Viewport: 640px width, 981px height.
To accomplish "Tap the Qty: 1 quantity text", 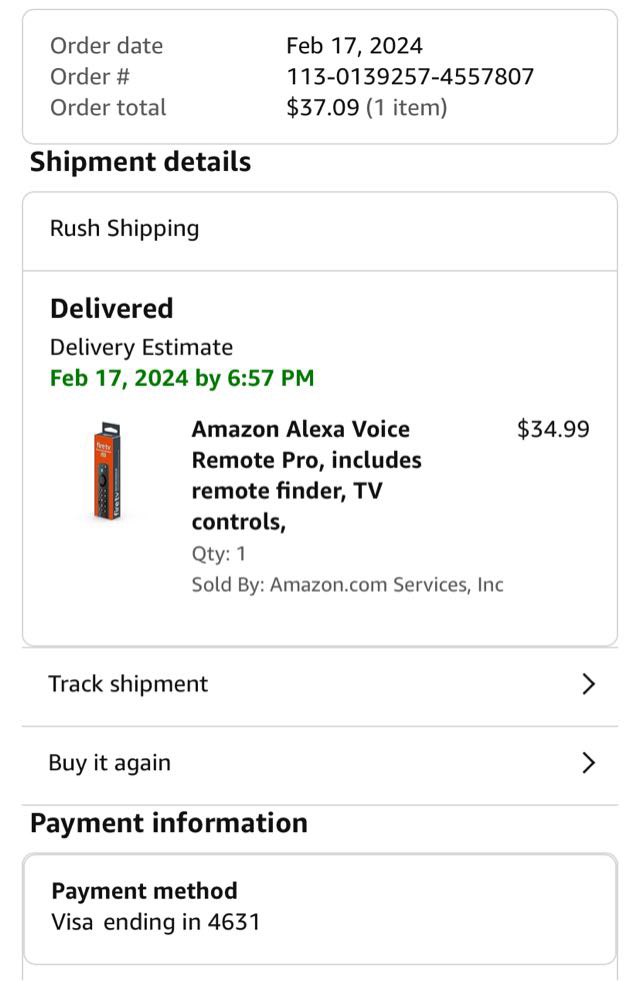I will [x=219, y=553].
